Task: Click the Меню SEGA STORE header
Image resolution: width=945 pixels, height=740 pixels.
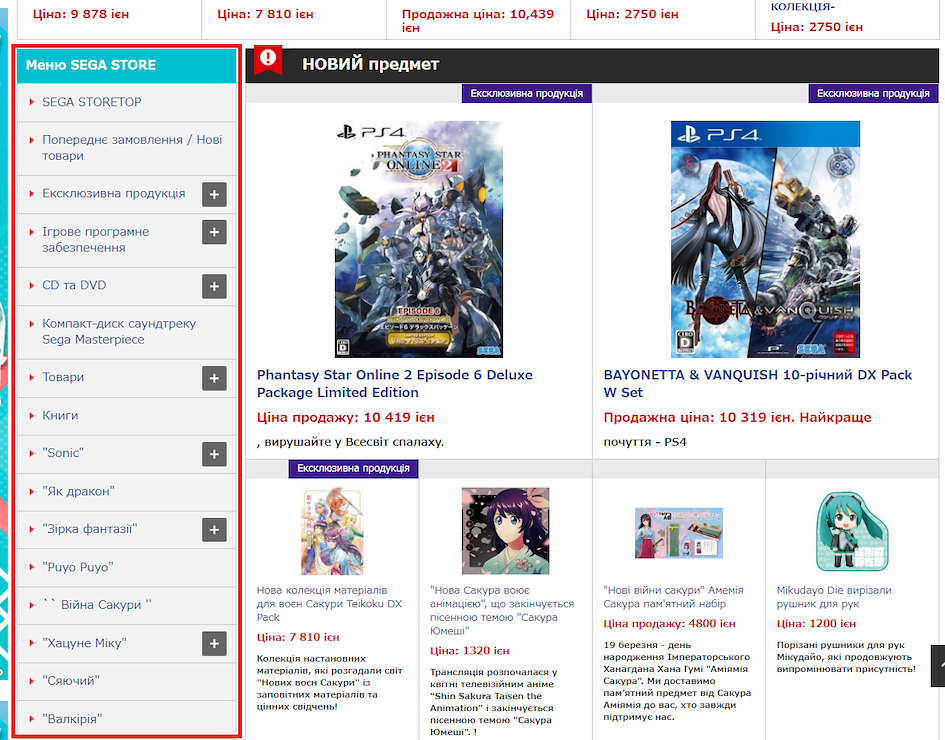Action: [127, 65]
